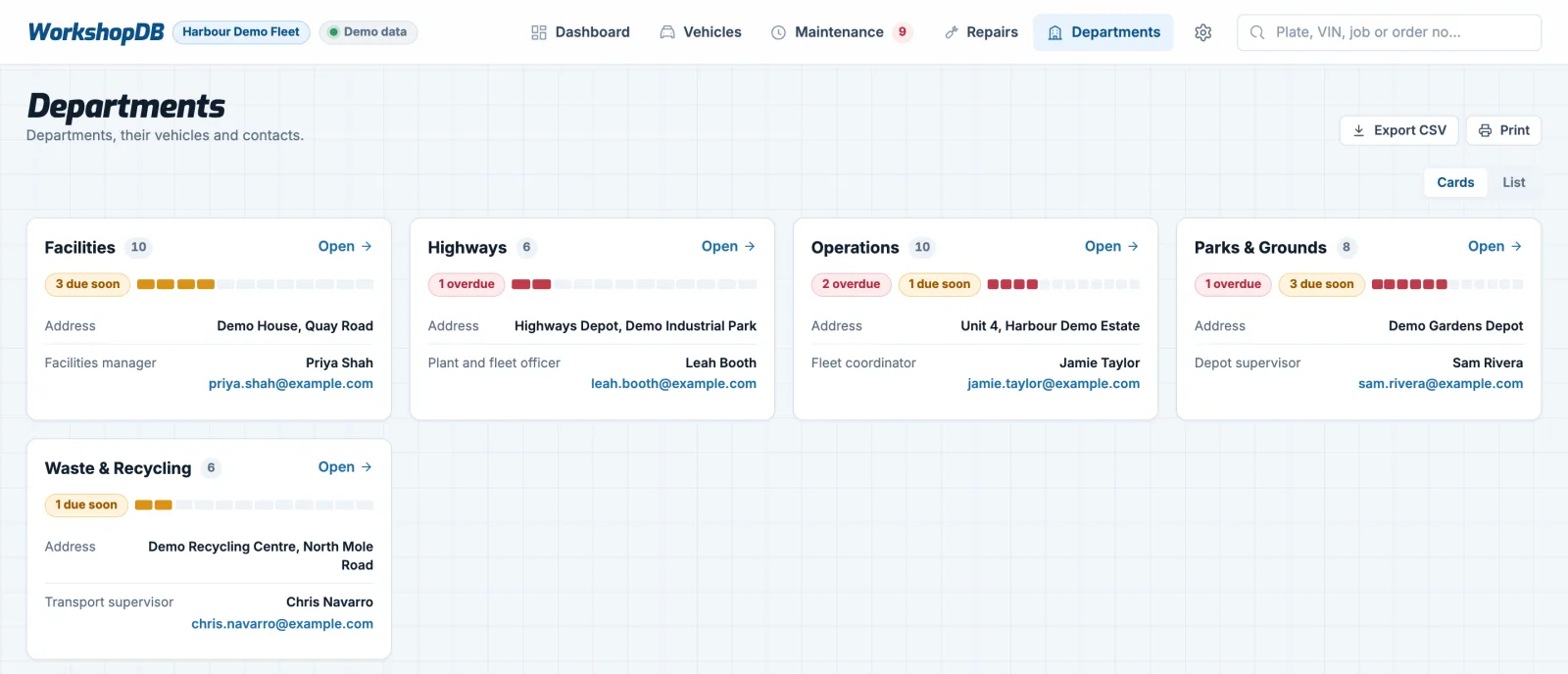Click the Vehicles car icon
The height and width of the screenshot is (674, 1568).
pos(667,32)
